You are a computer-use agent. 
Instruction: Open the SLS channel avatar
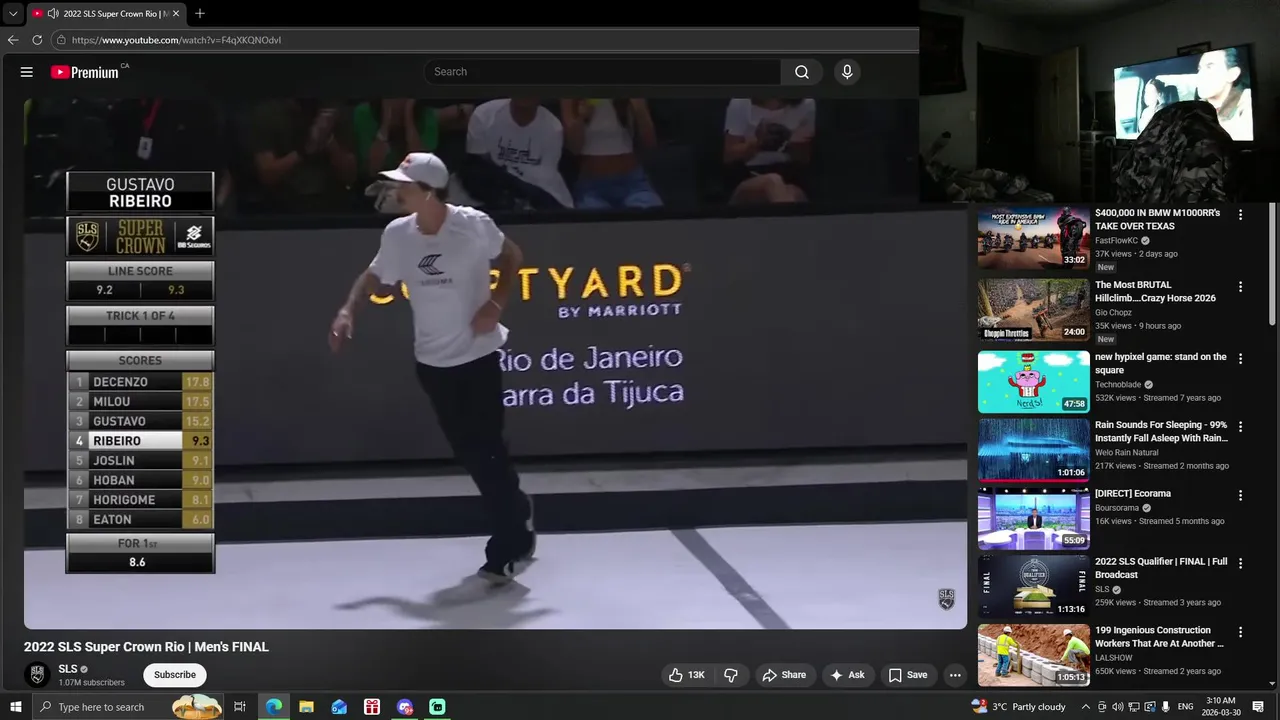click(x=37, y=675)
